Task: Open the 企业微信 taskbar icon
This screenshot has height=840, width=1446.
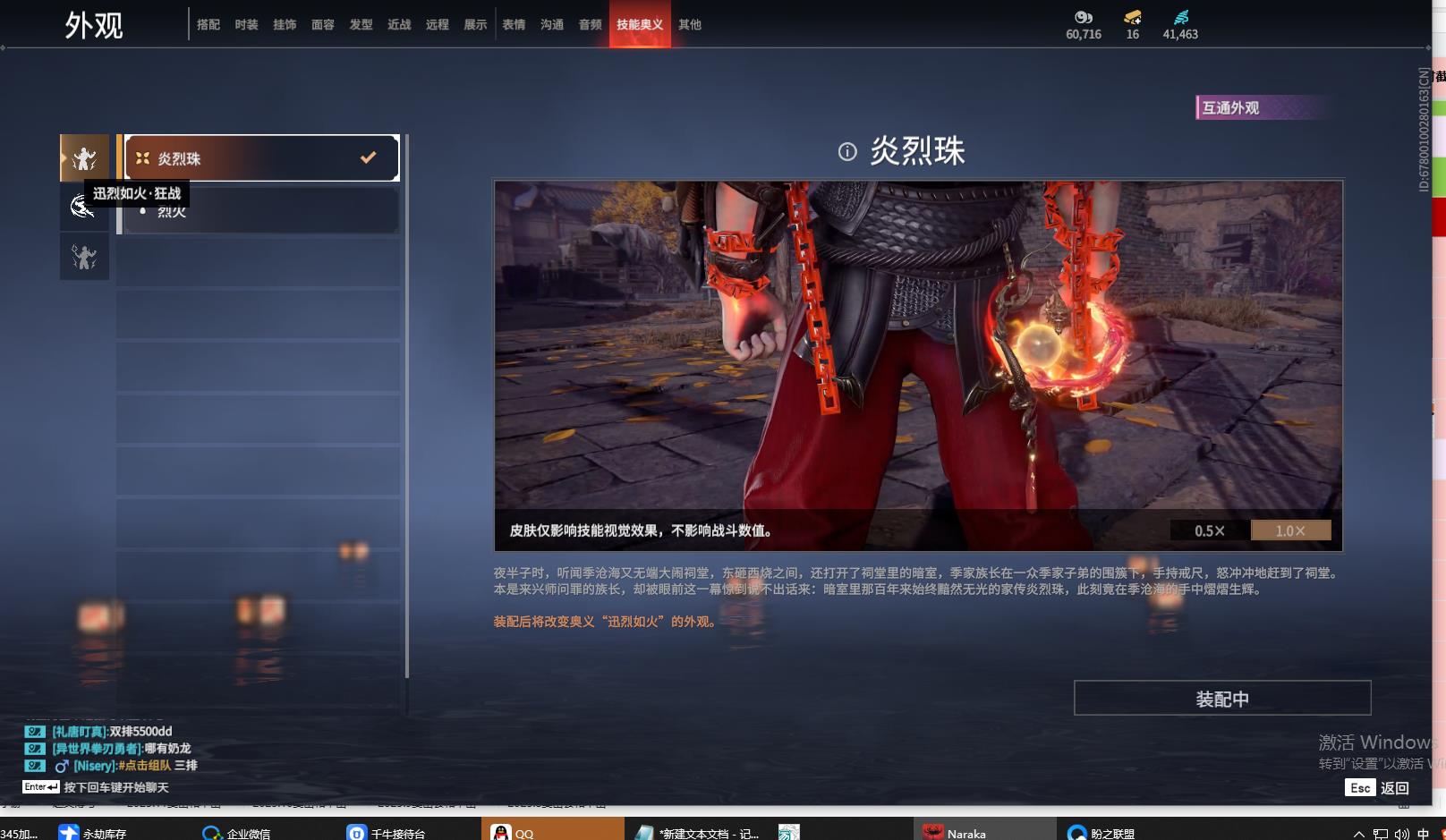Action: [236, 832]
